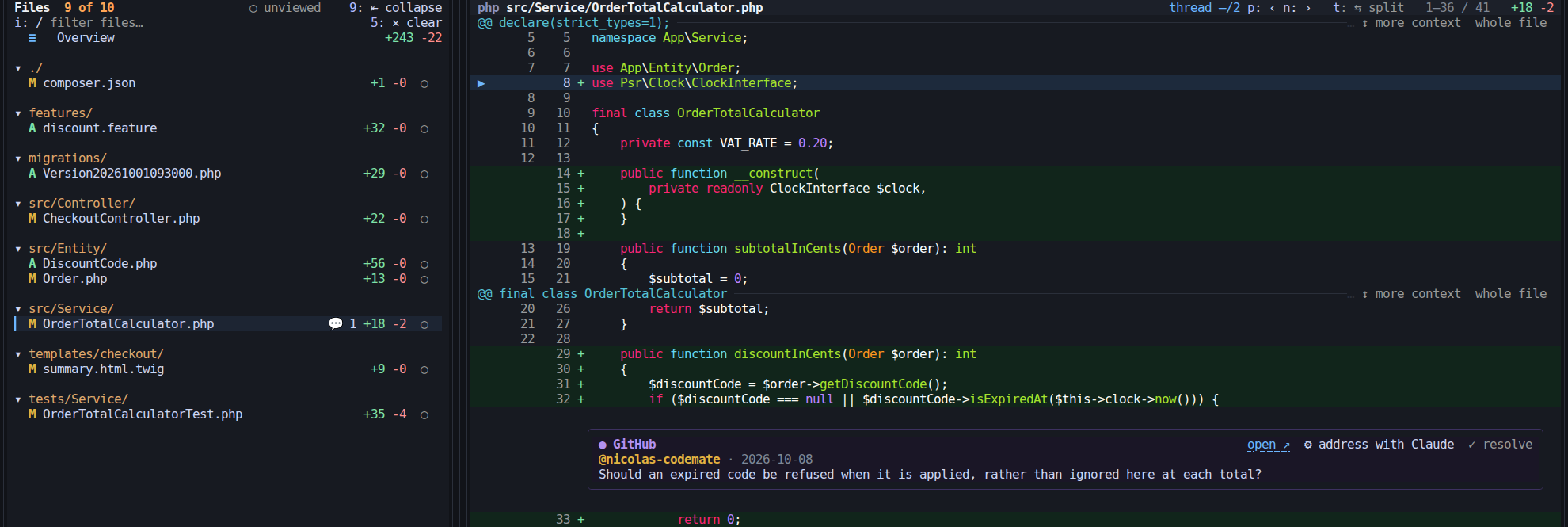Click the GitHub source dot icon
This screenshot has height=527, width=1568.
coord(603,445)
